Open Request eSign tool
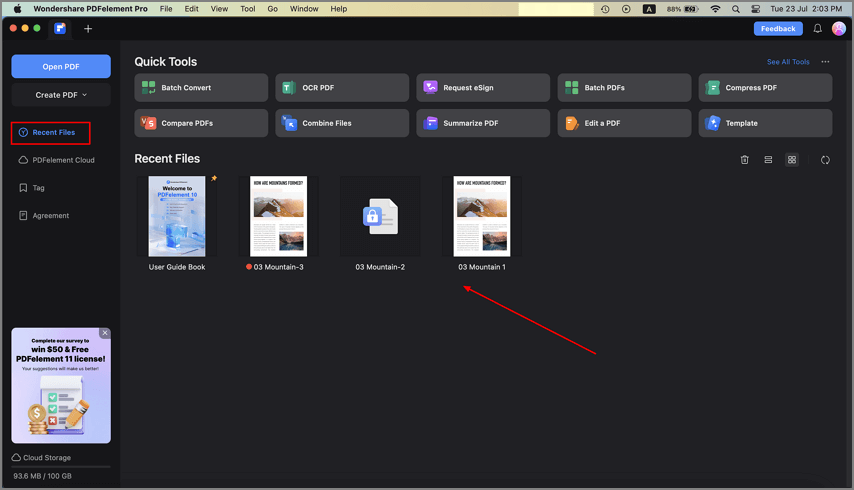The image size is (854, 490). 483,88
